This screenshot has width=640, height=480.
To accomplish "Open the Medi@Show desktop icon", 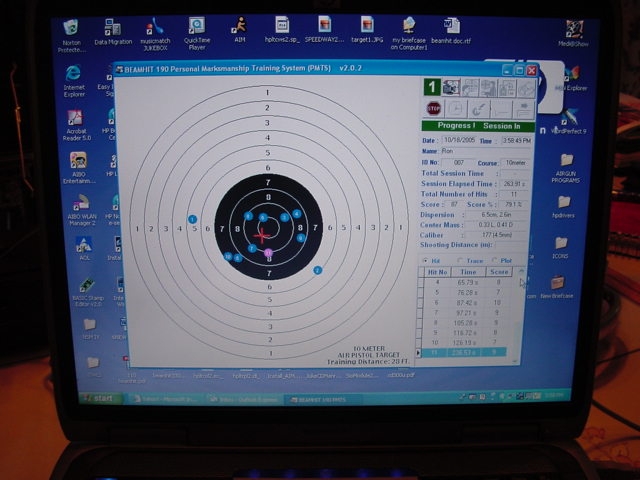I will 573,33.
